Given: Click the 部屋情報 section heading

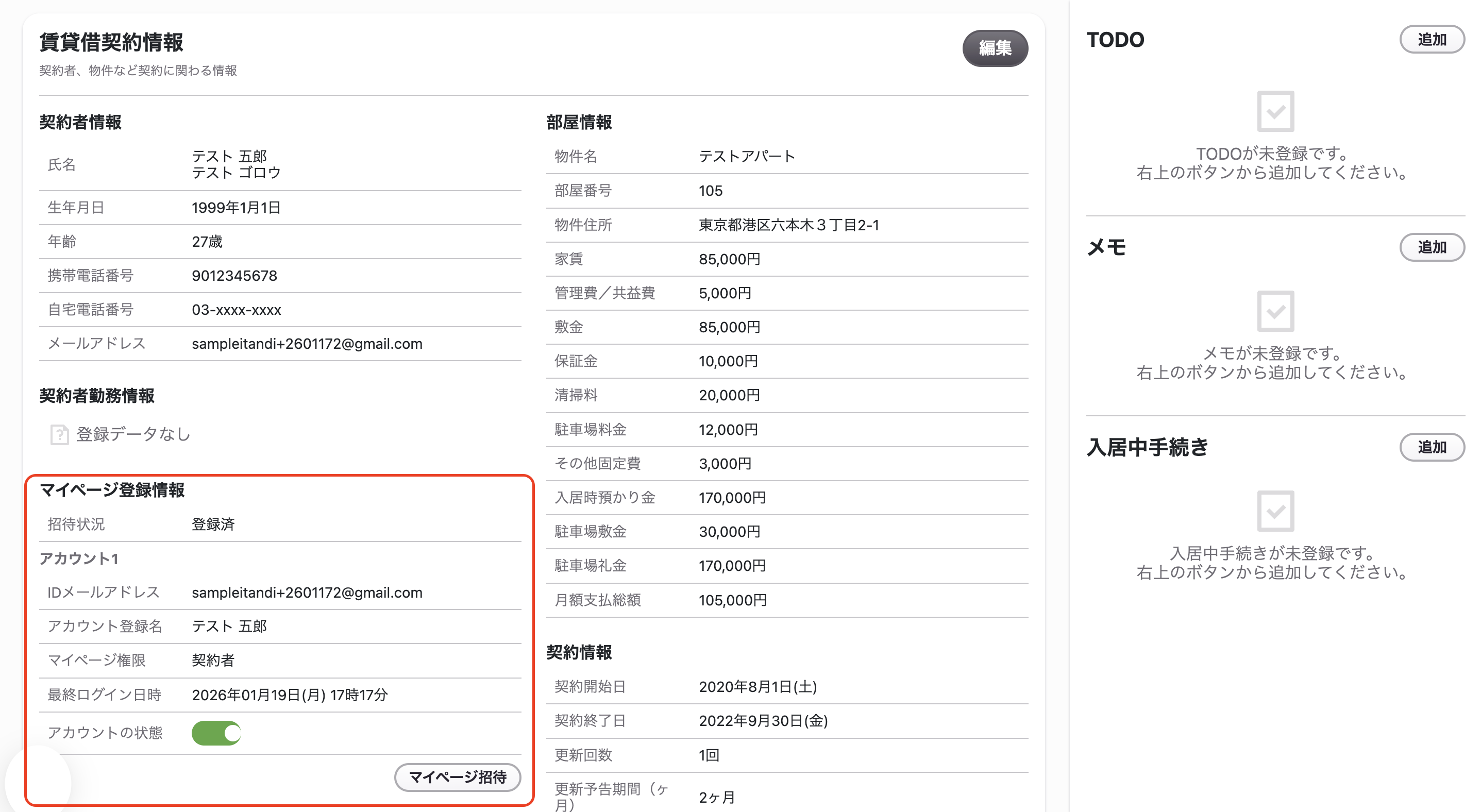Looking at the screenshot, I should (x=579, y=122).
